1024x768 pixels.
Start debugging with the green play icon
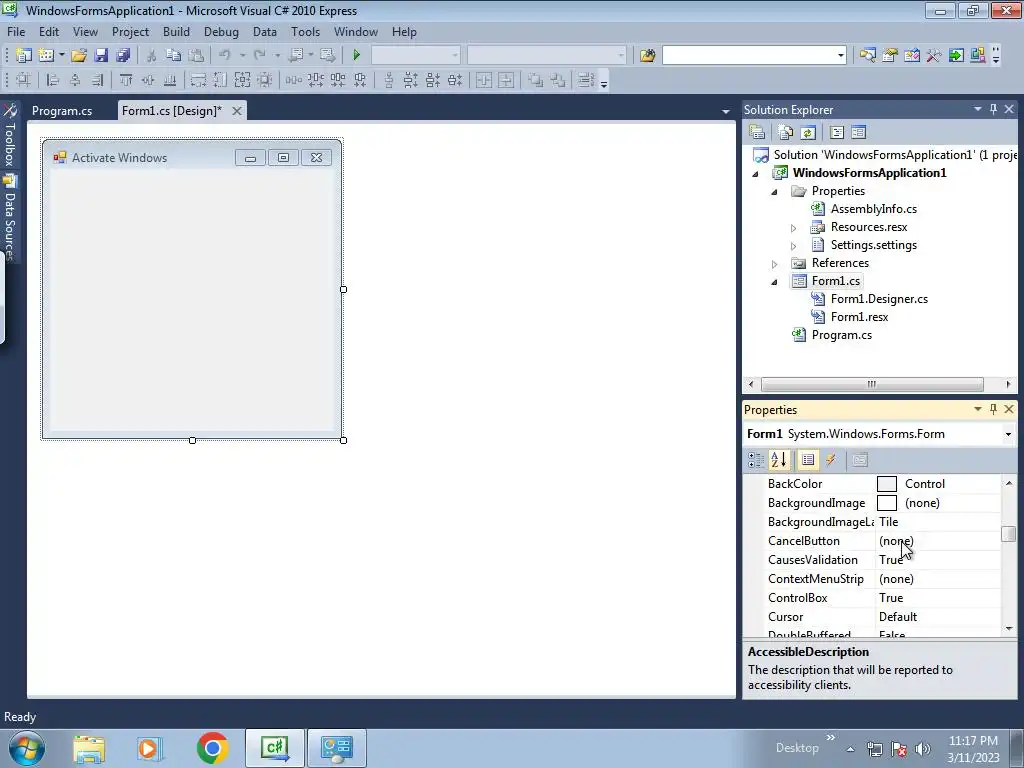(x=357, y=56)
